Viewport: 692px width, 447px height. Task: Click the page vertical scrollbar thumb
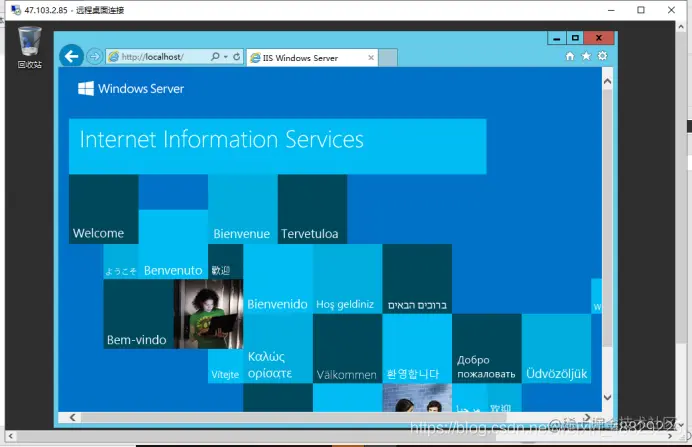coord(607,218)
